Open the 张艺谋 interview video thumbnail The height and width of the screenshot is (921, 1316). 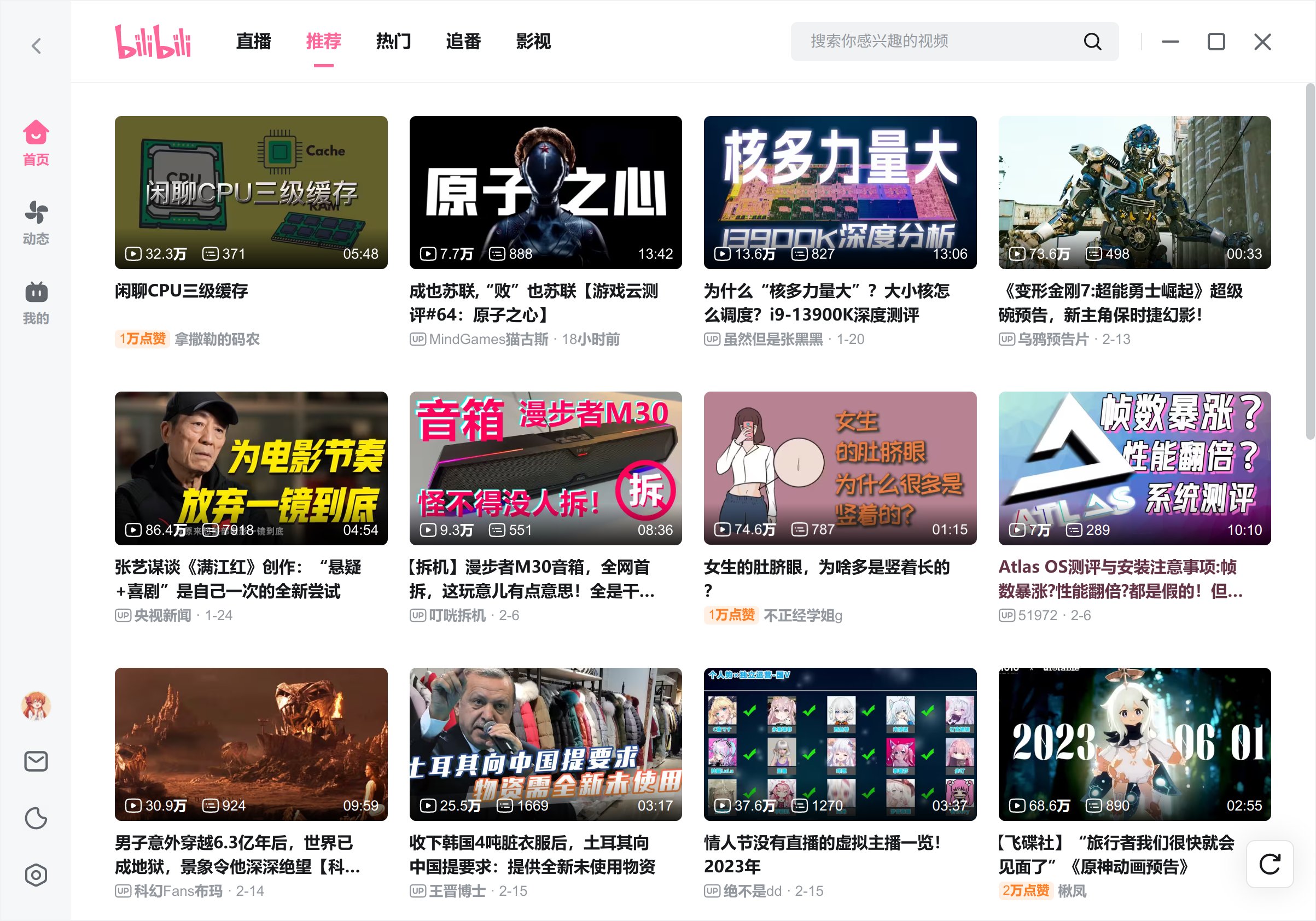pyautogui.click(x=251, y=468)
